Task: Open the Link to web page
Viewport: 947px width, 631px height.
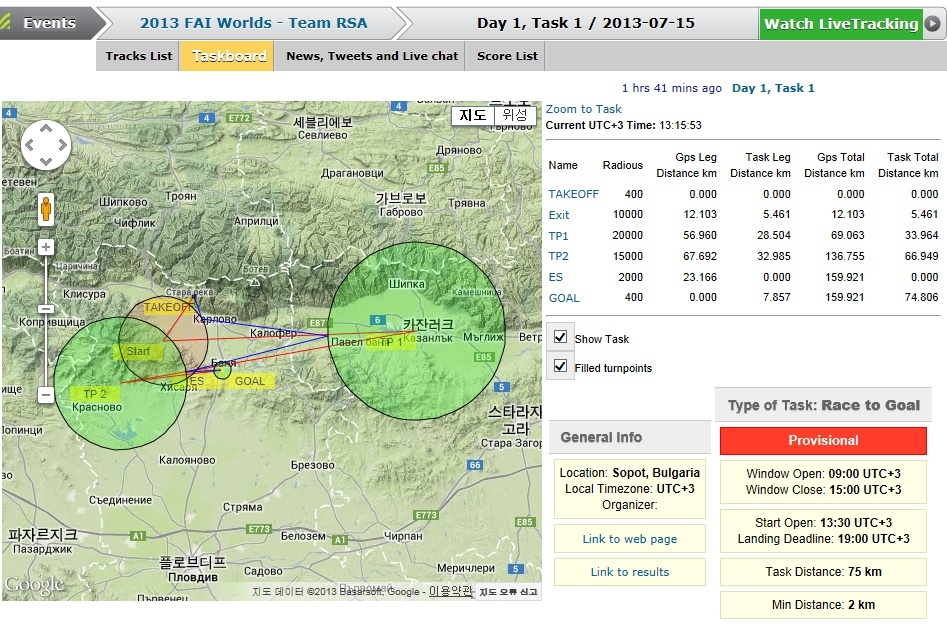Action: (x=629, y=539)
